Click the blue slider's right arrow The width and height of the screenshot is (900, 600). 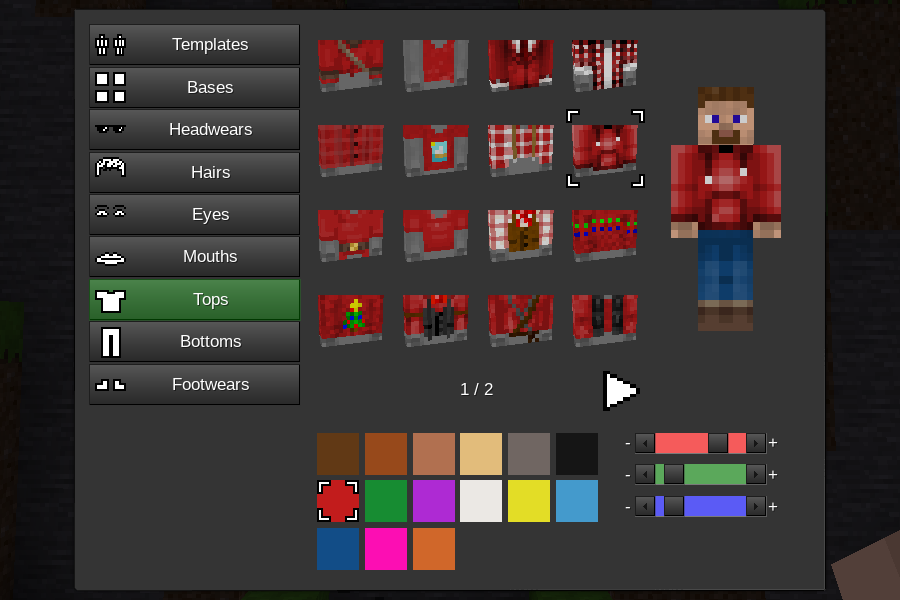[x=757, y=506]
